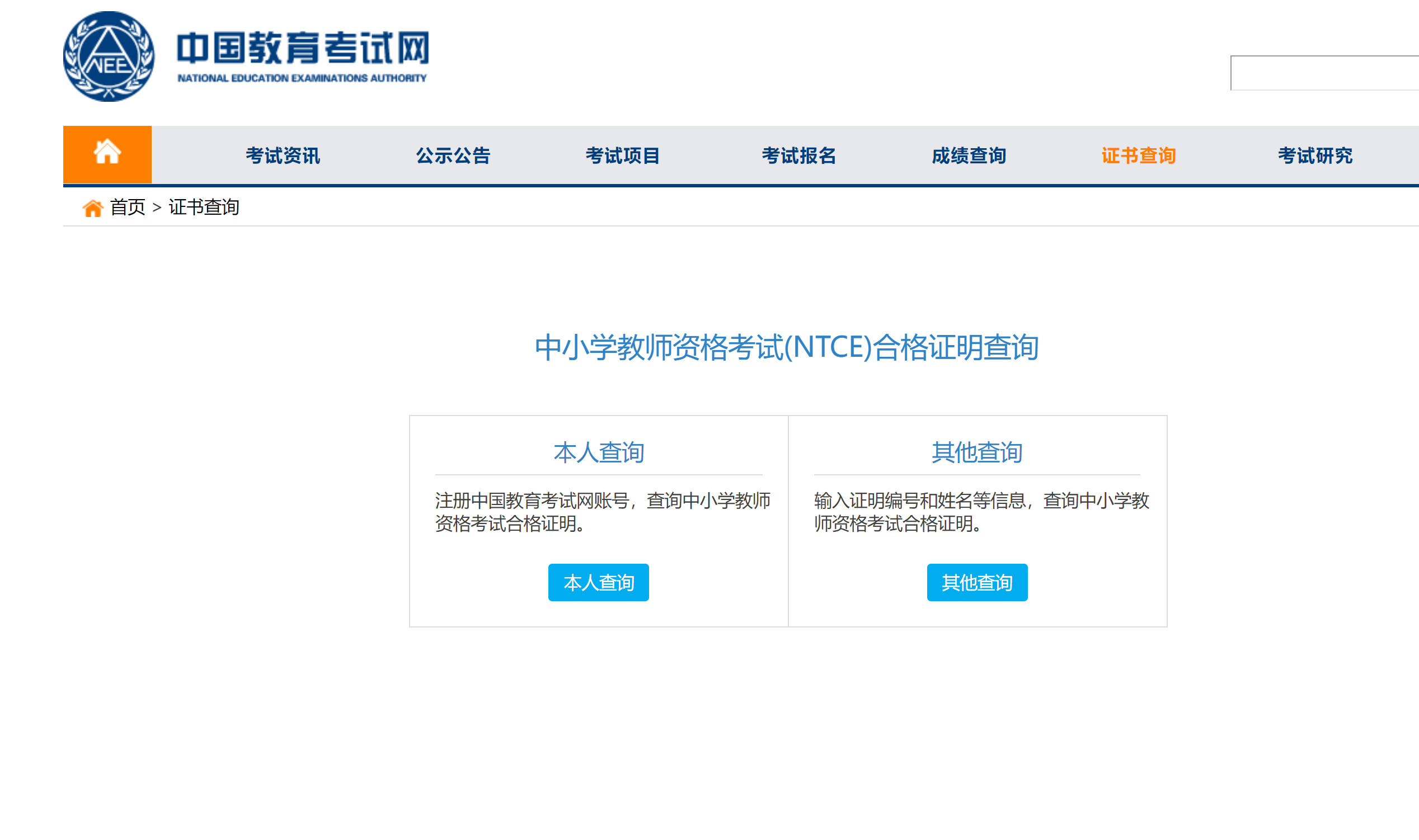Click the search input field at the top right
Screen dimensions: 1419x840
click(1325, 73)
